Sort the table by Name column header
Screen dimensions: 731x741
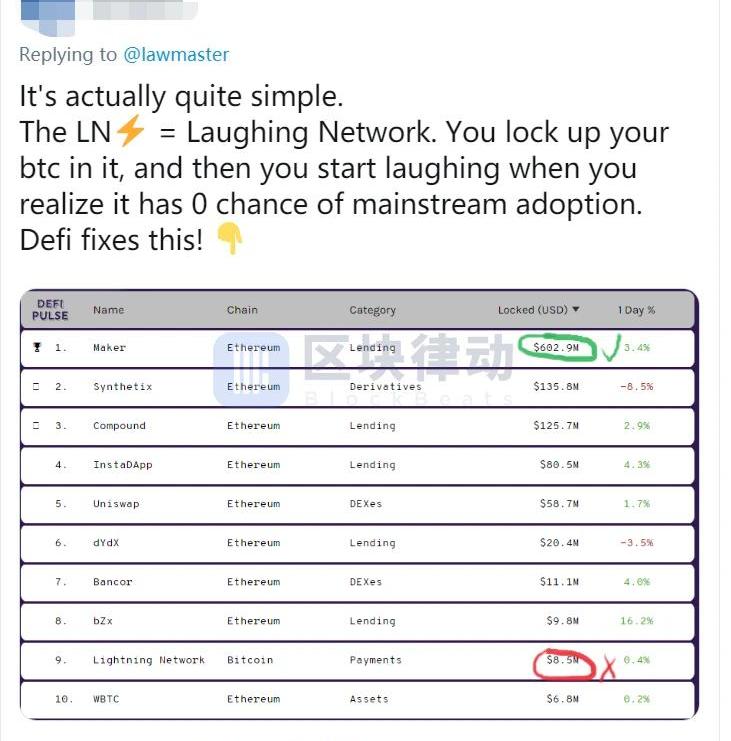[108, 310]
